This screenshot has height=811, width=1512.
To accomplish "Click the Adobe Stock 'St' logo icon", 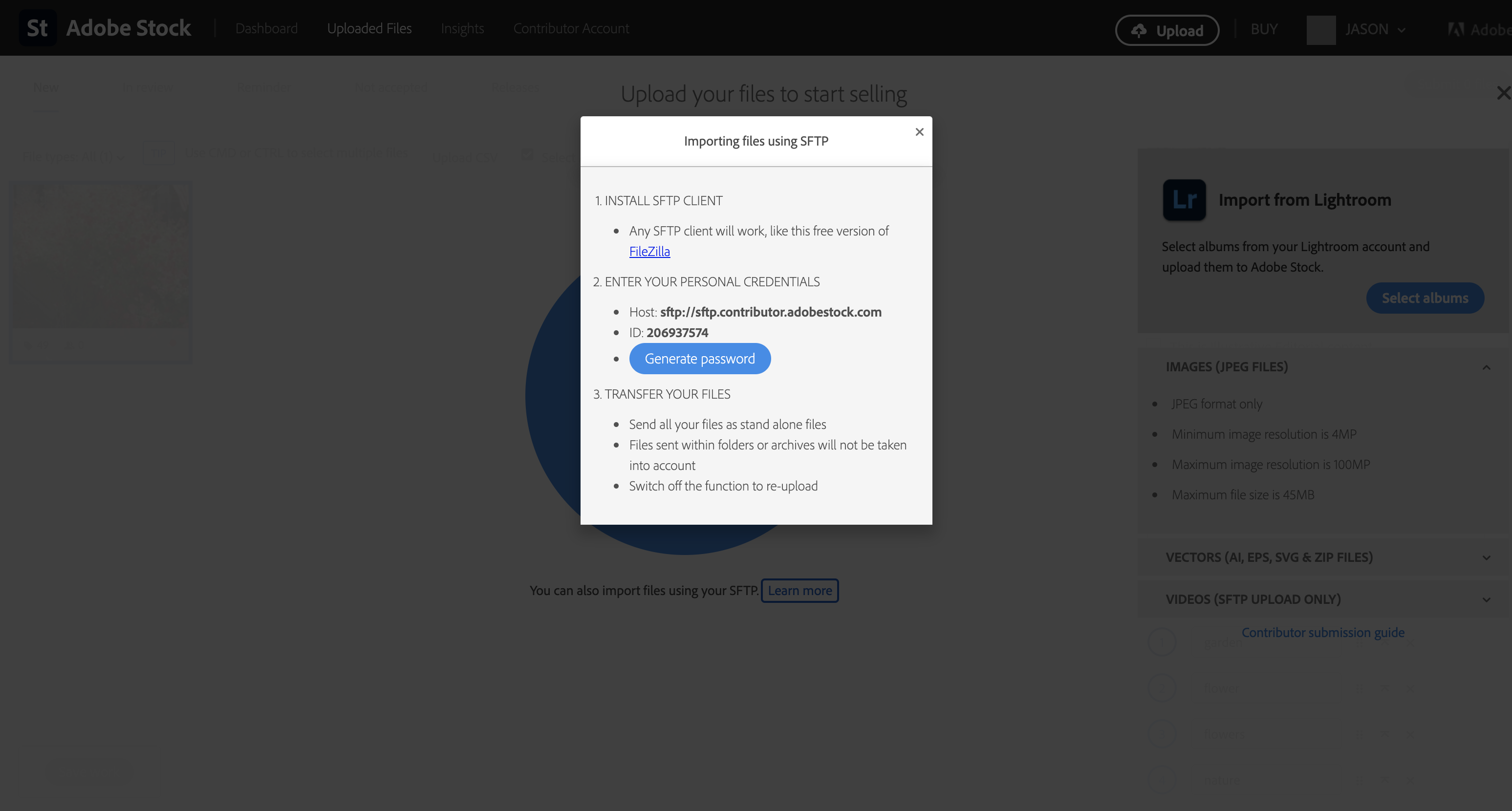I will (x=37, y=27).
